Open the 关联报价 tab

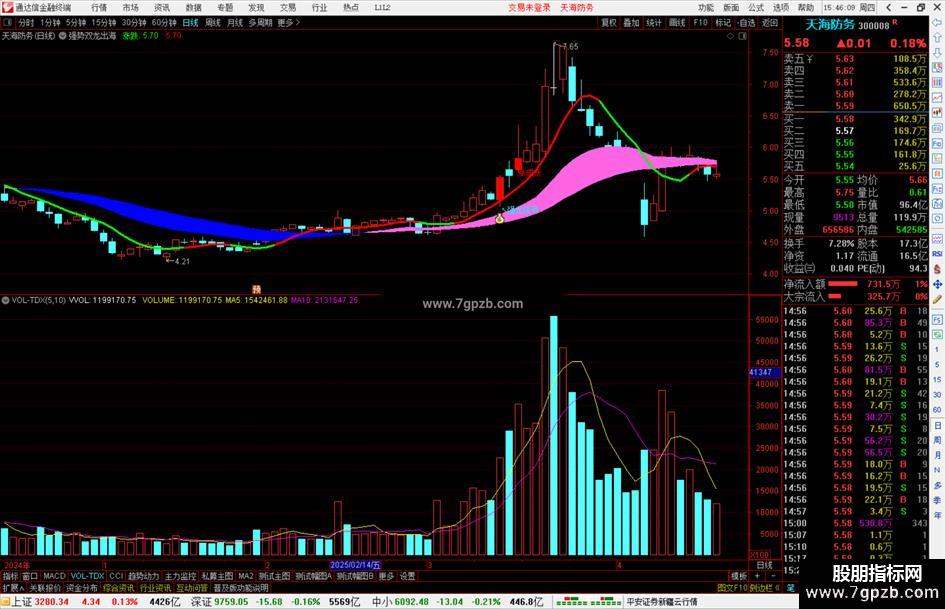point(45,587)
